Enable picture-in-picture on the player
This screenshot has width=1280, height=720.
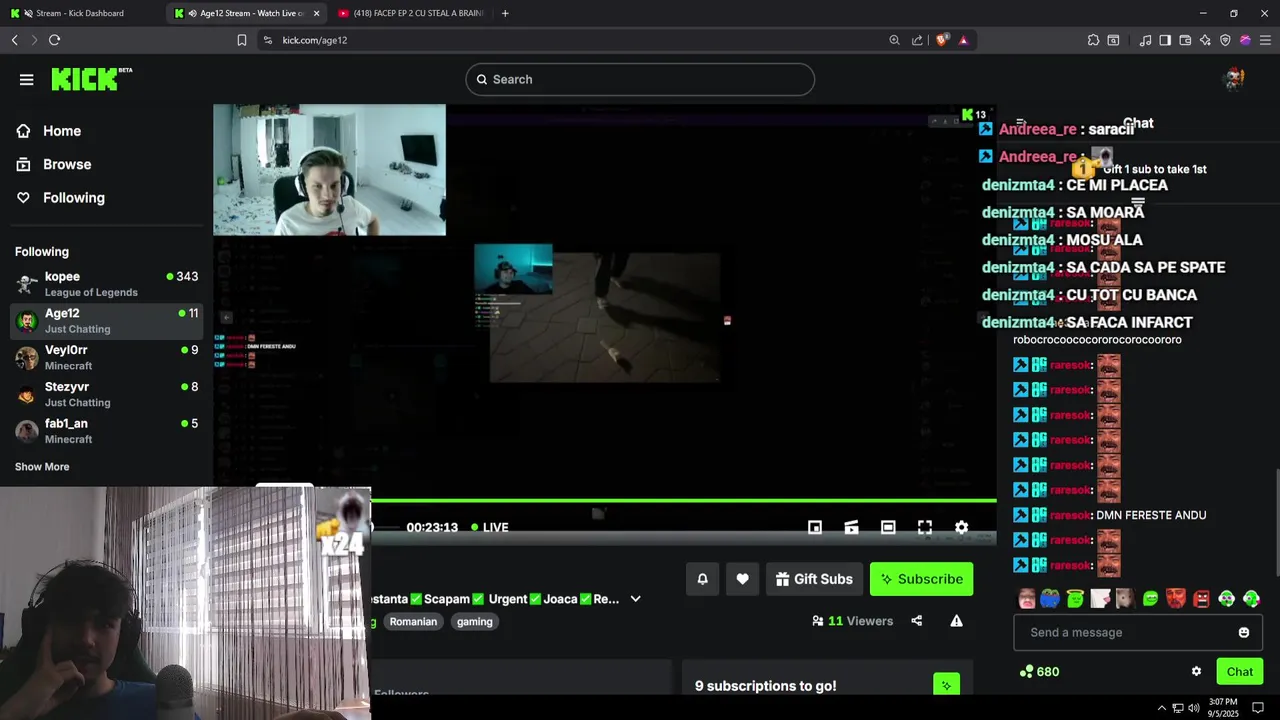[815, 527]
